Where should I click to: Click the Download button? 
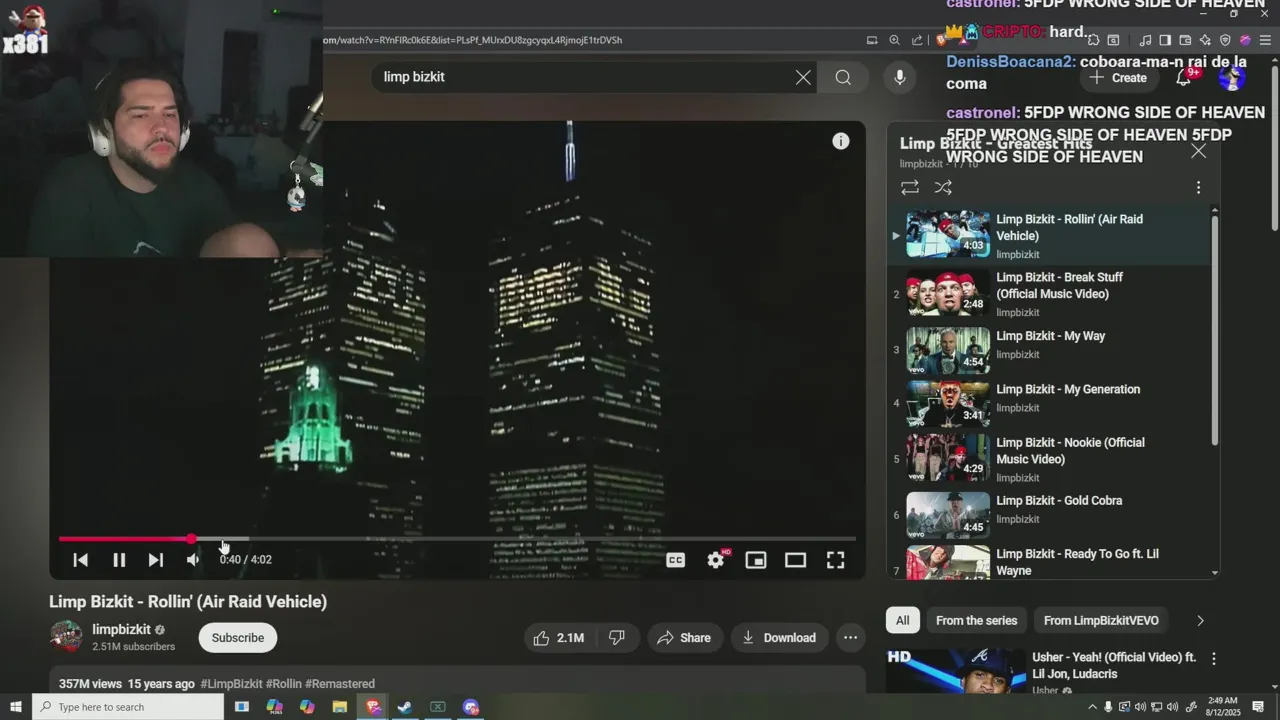[779, 638]
